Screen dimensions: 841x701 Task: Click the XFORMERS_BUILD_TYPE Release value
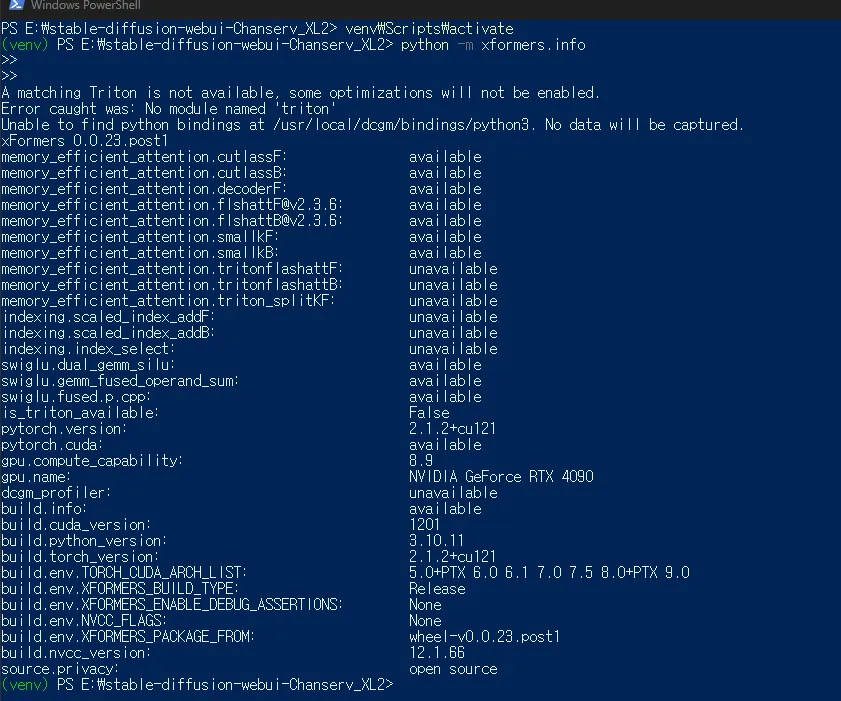(x=437, y=588)
